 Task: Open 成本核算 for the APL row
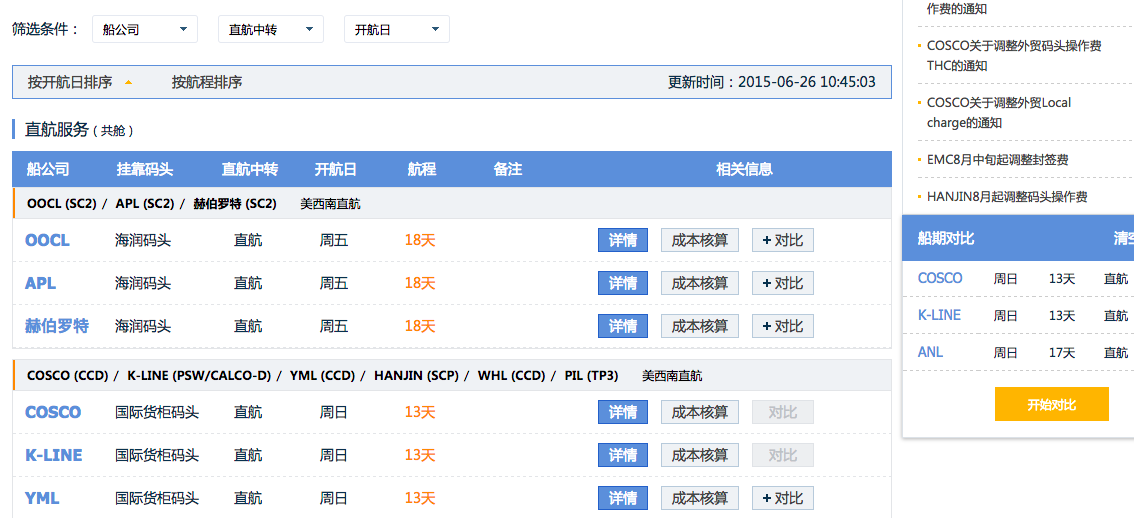[x=699, y=283]
